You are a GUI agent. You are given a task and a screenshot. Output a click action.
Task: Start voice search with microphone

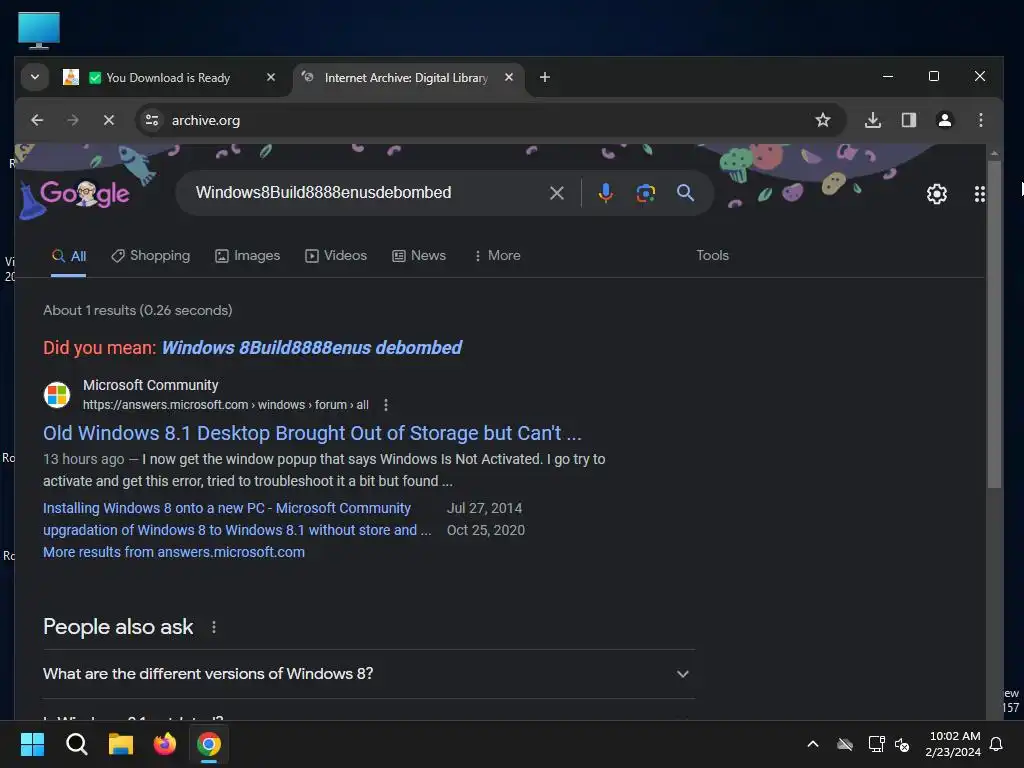click(605, 193)
